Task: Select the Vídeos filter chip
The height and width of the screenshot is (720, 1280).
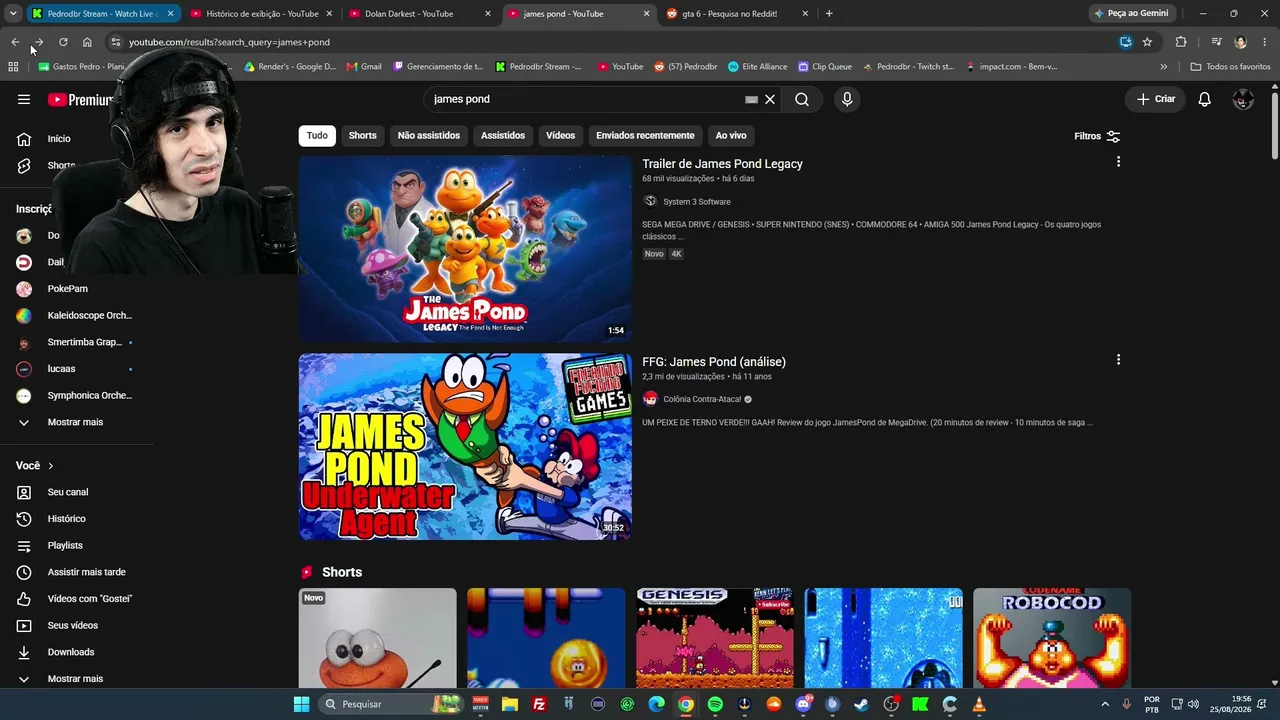Action: [561, 135]
